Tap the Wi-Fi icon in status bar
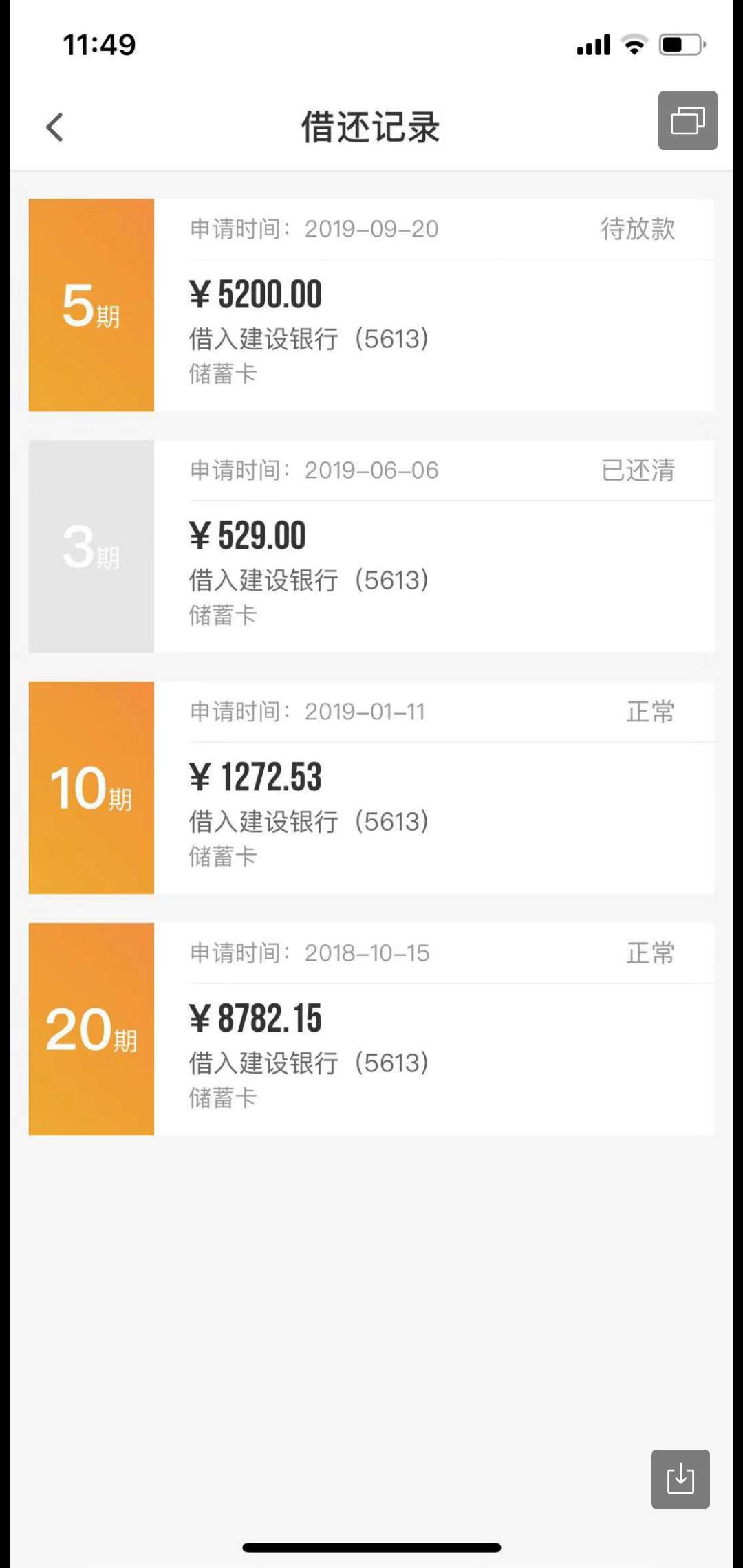The width and height of the screenshot is (743, 1568). pyautogui.click(x=634, y=45)
